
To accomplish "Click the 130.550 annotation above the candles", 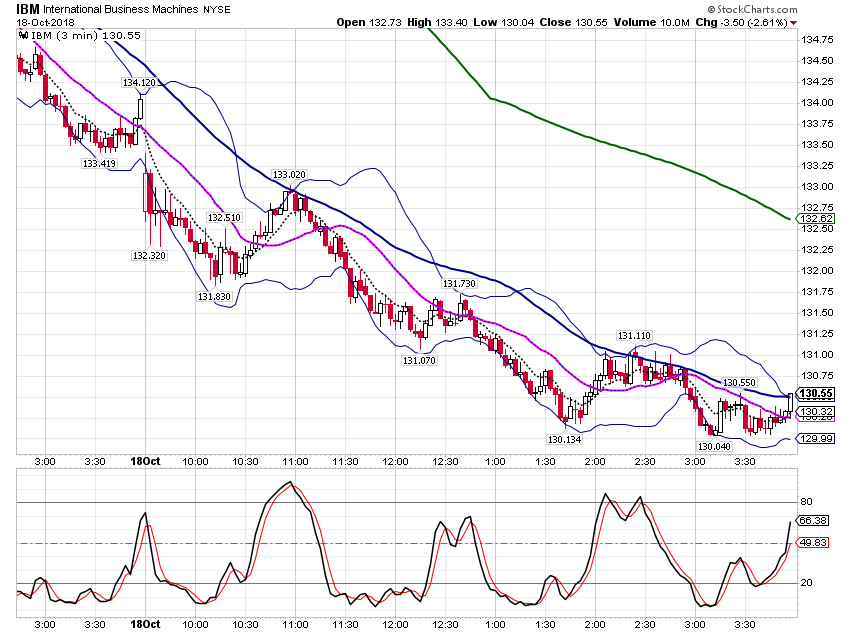I will point(739,383).
